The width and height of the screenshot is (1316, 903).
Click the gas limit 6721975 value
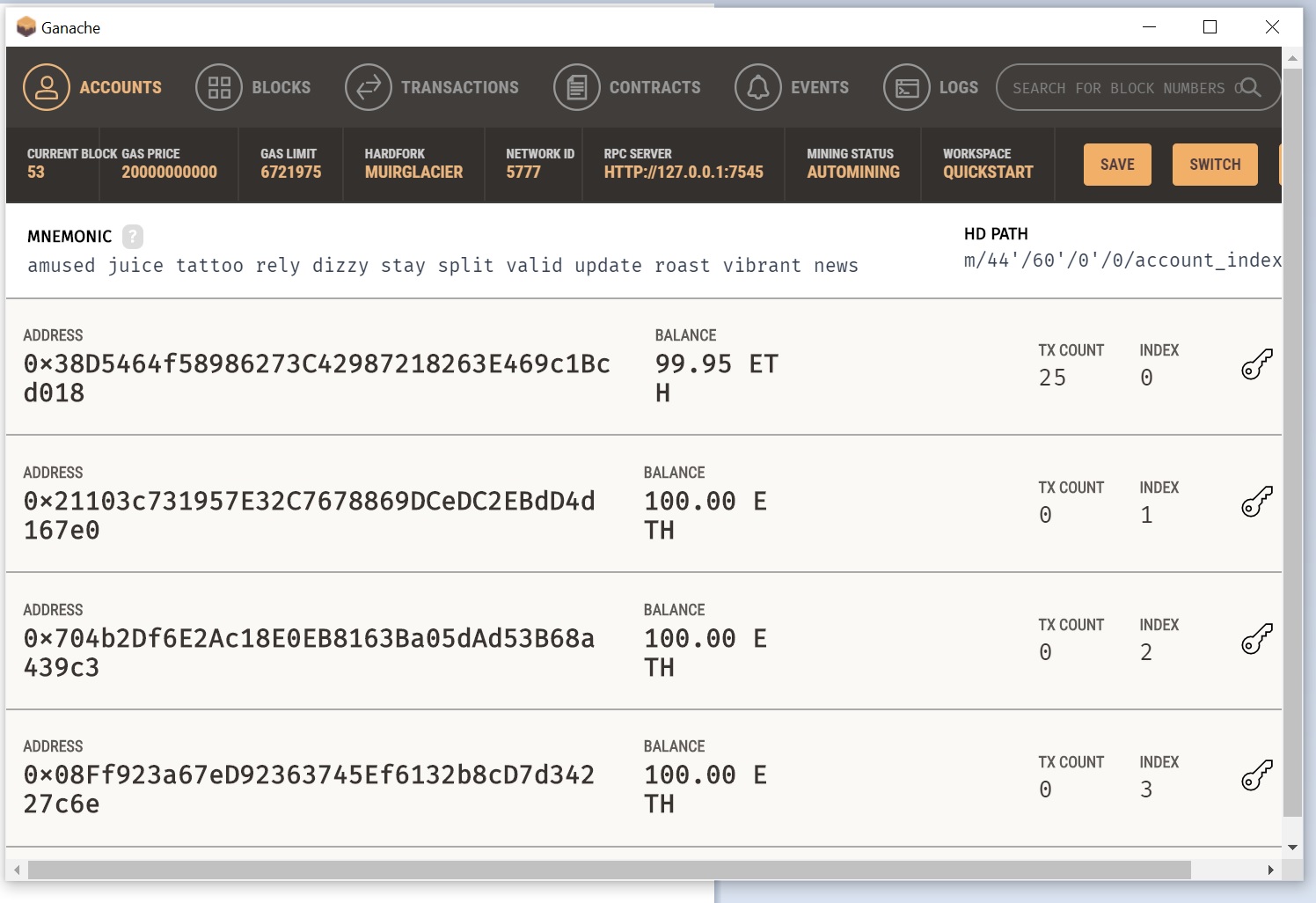point(290,173)
